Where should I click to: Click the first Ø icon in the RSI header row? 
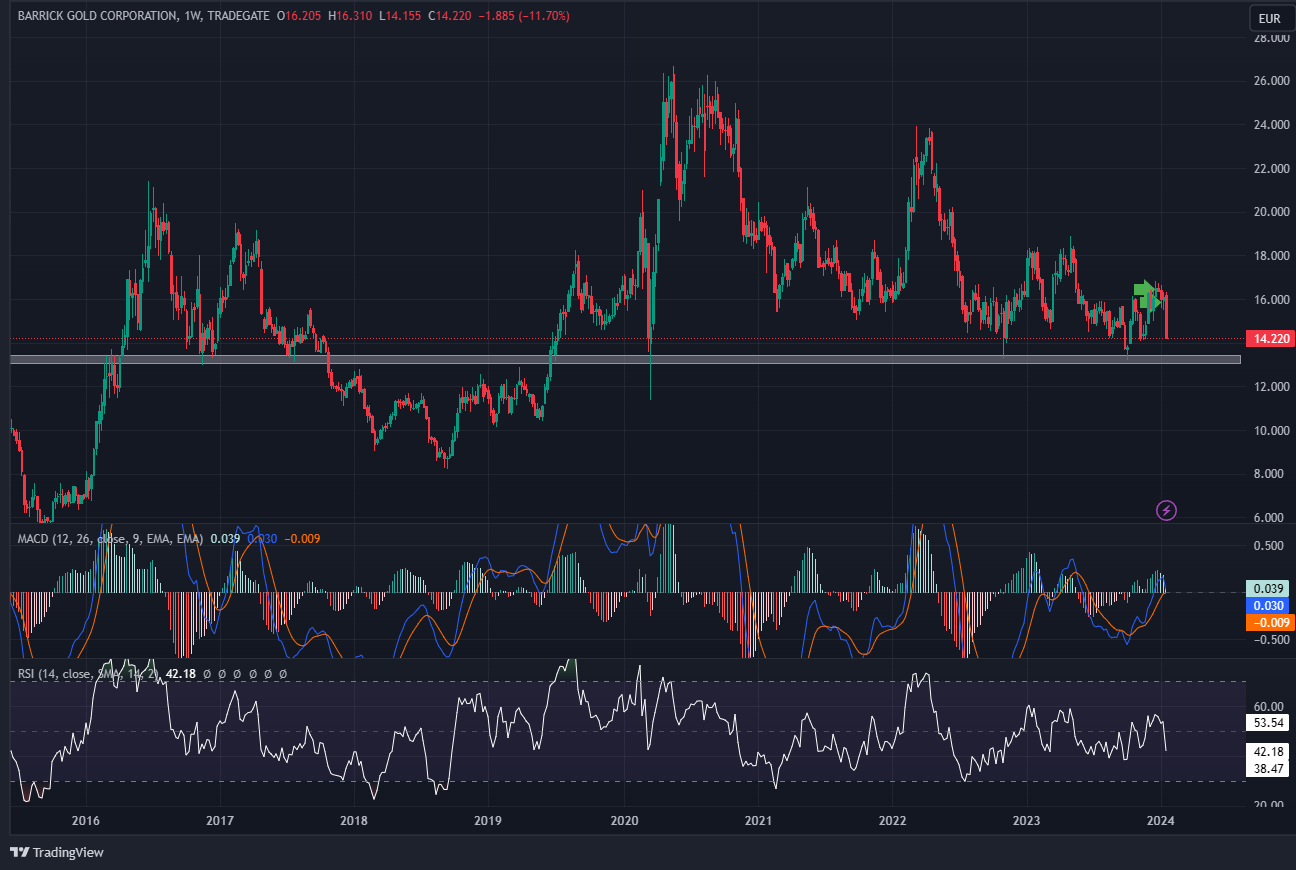click(207, 674)
